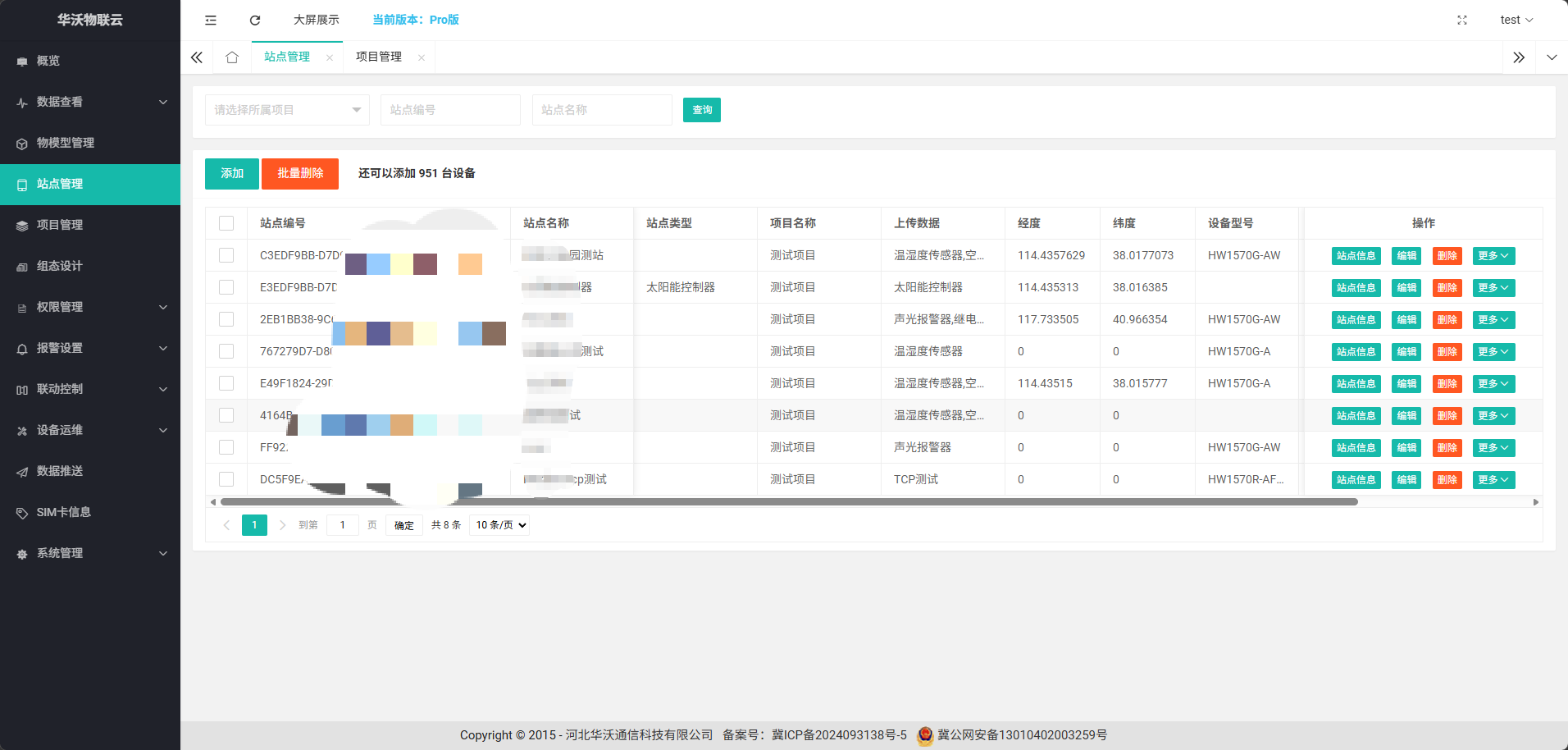The width and height of the screenshot is (1568, 750).
Task: Click the home icon tab
Action: click(x=232, y=57)
